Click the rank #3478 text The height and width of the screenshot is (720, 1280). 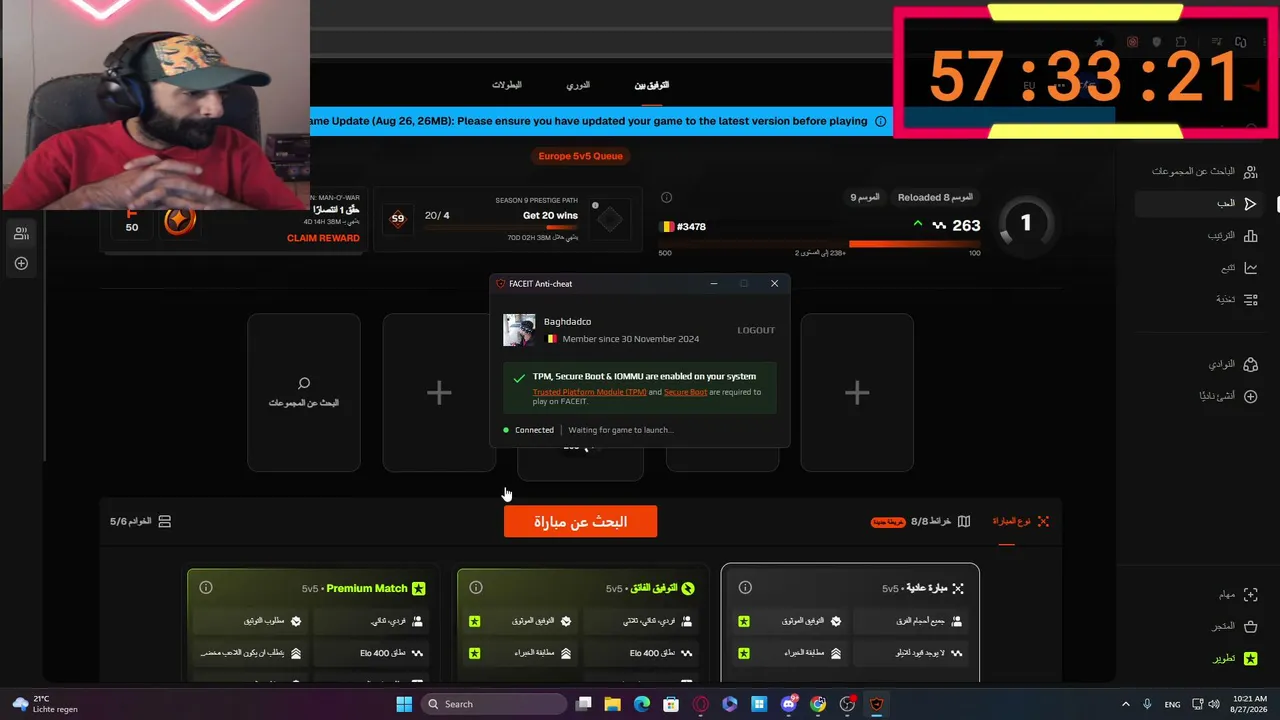691,227
